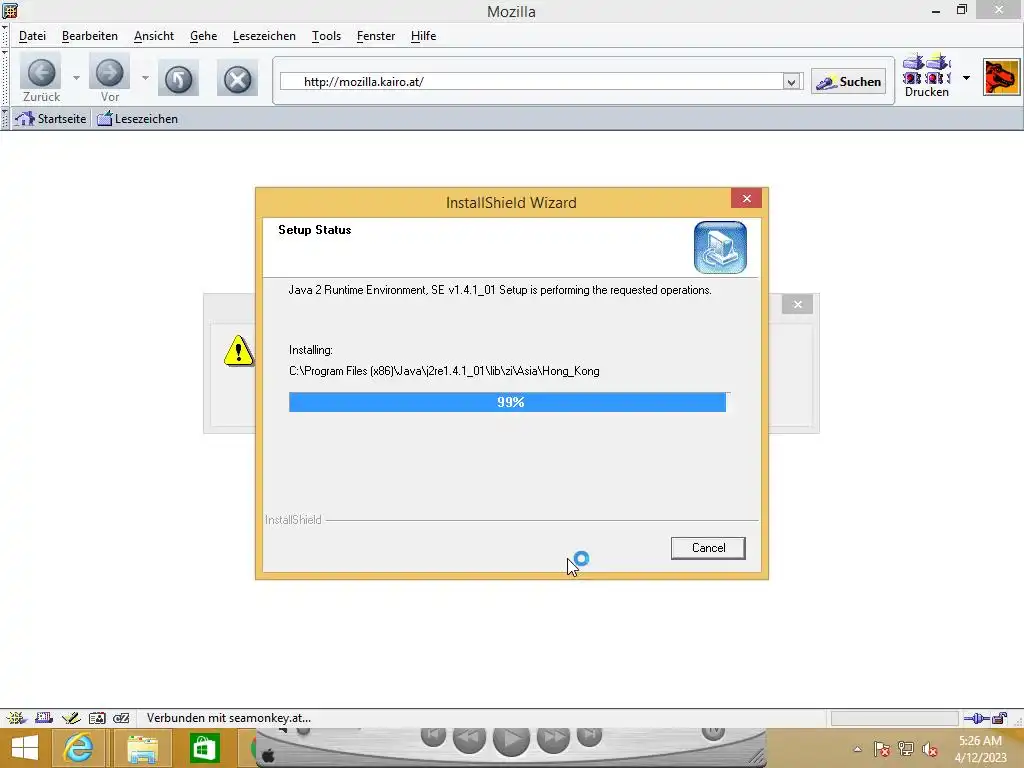Show hidden system tray icons arrow
Image resolution: width=1024 pixels, height=768 pixels.
pyautogui.click(x=857, y=749)
